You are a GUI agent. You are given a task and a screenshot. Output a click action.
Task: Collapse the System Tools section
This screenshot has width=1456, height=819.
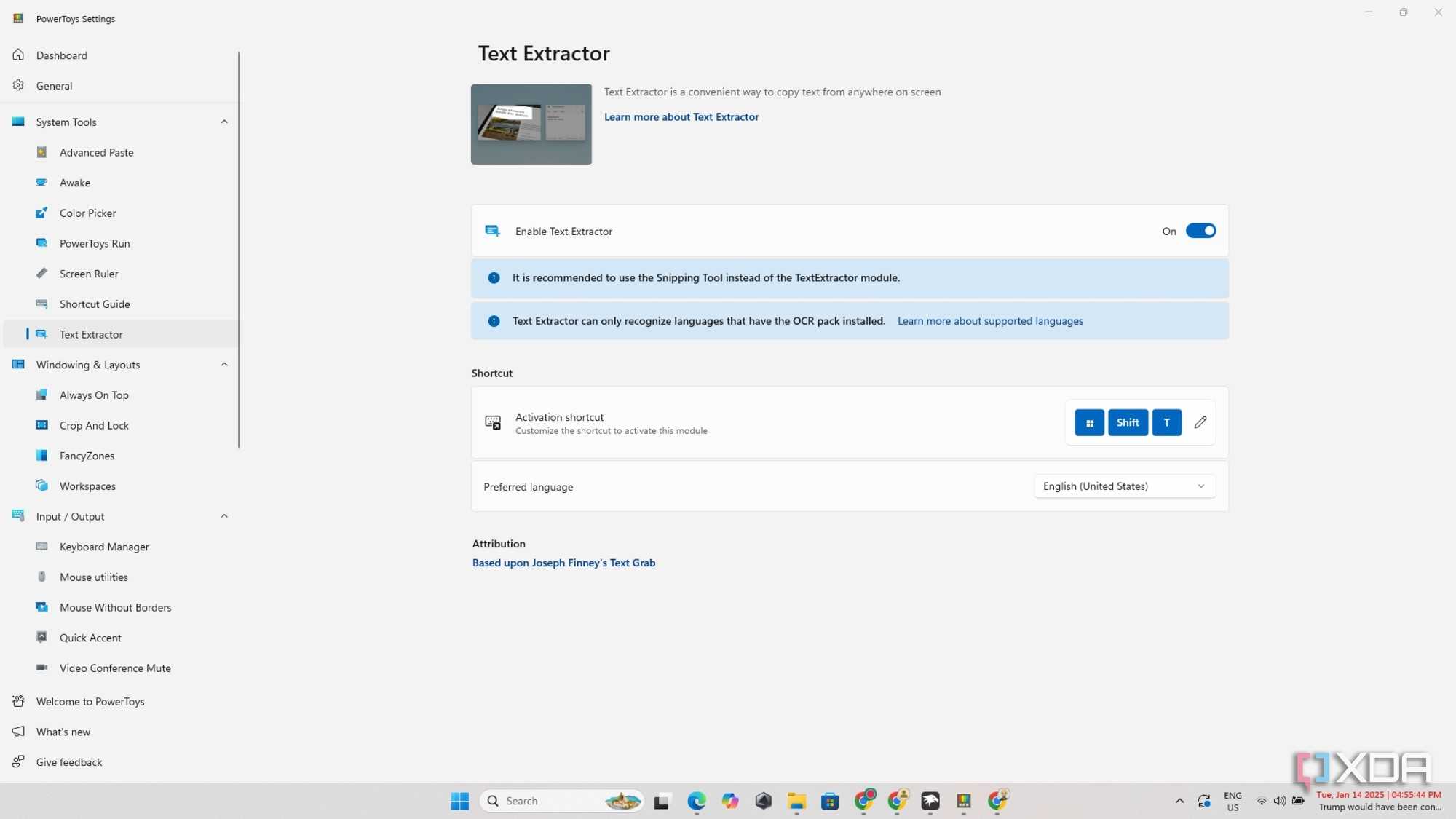pyautogui.click(x=224, y=122)
